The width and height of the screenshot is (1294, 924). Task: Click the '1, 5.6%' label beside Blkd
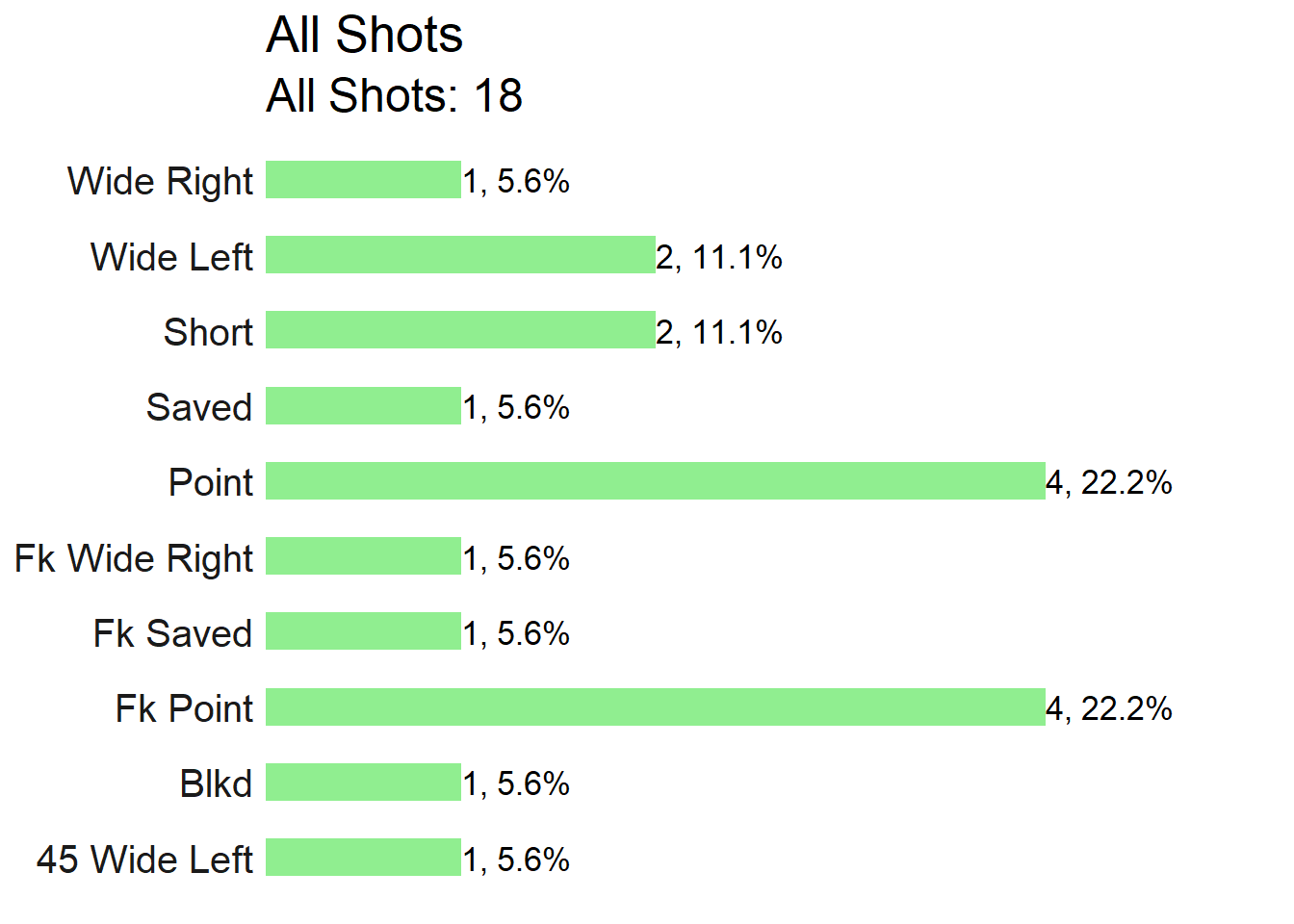tap(516, 784)
